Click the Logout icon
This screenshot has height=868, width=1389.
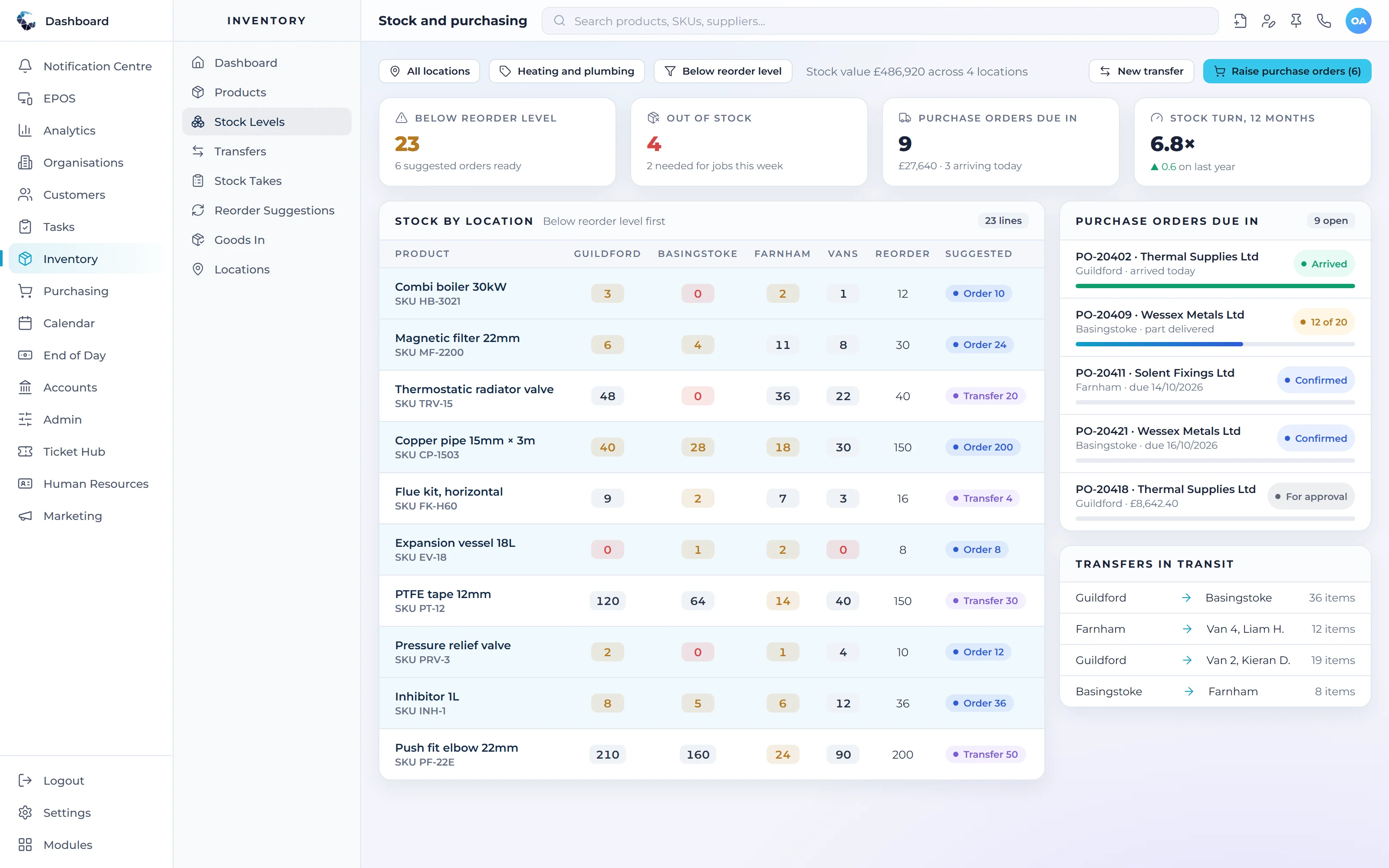[25, 780]
